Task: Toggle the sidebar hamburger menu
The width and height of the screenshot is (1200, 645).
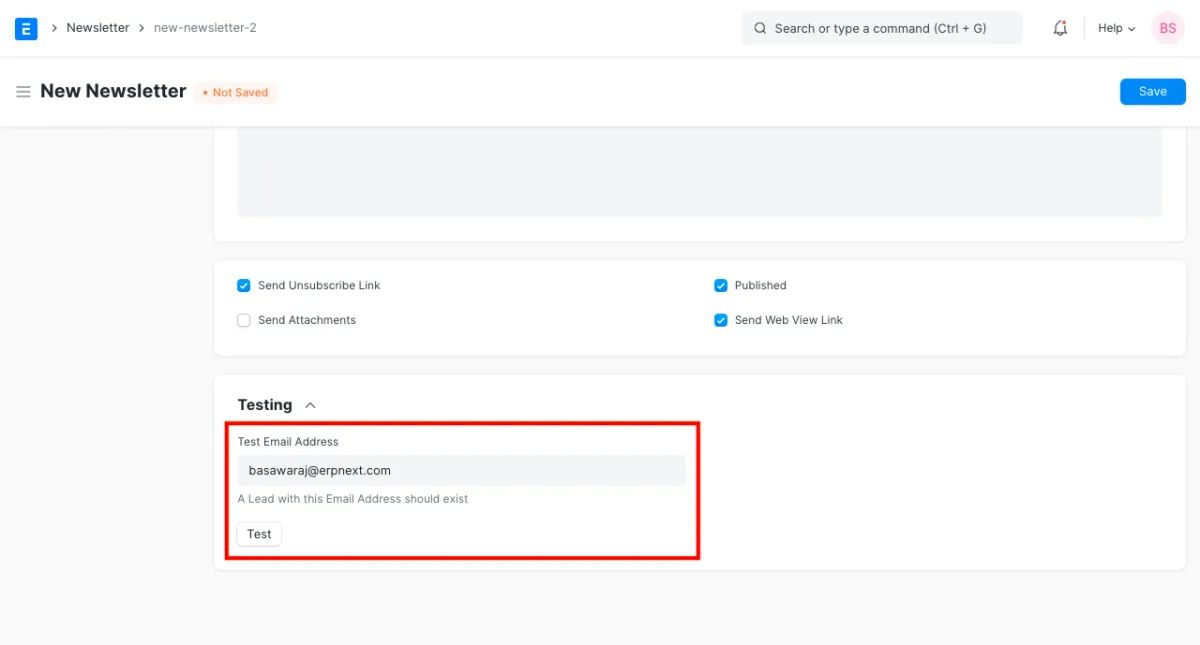Action: click(x=23, y=92)
